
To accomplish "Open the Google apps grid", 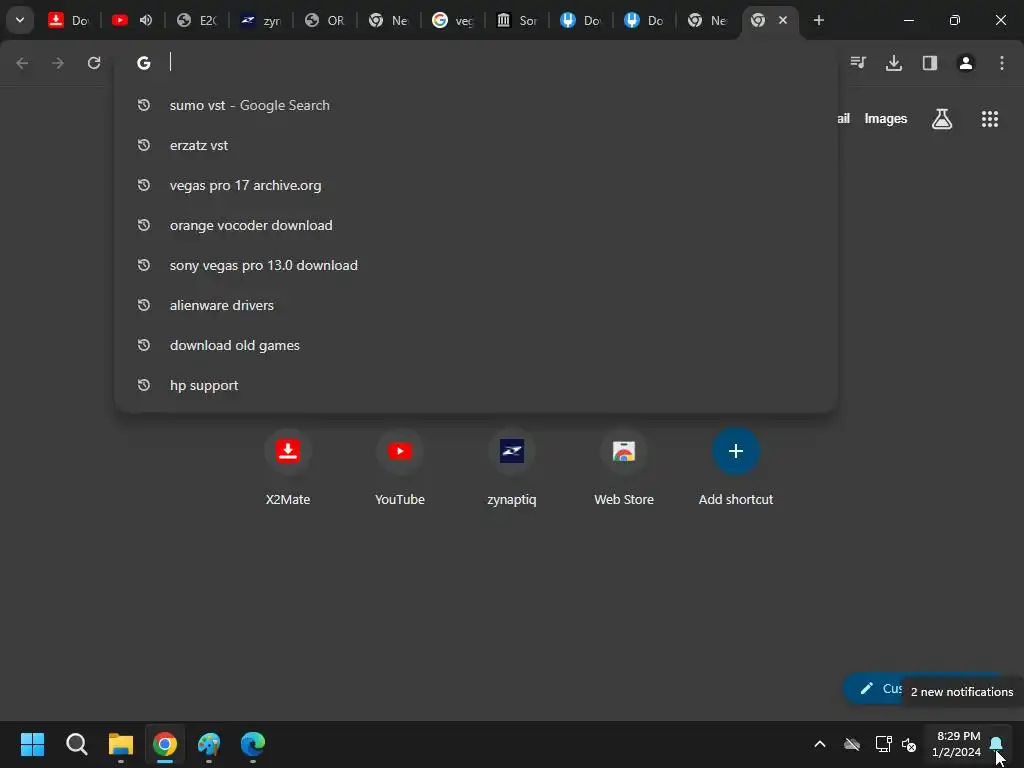I will click(x=990, y=119).
